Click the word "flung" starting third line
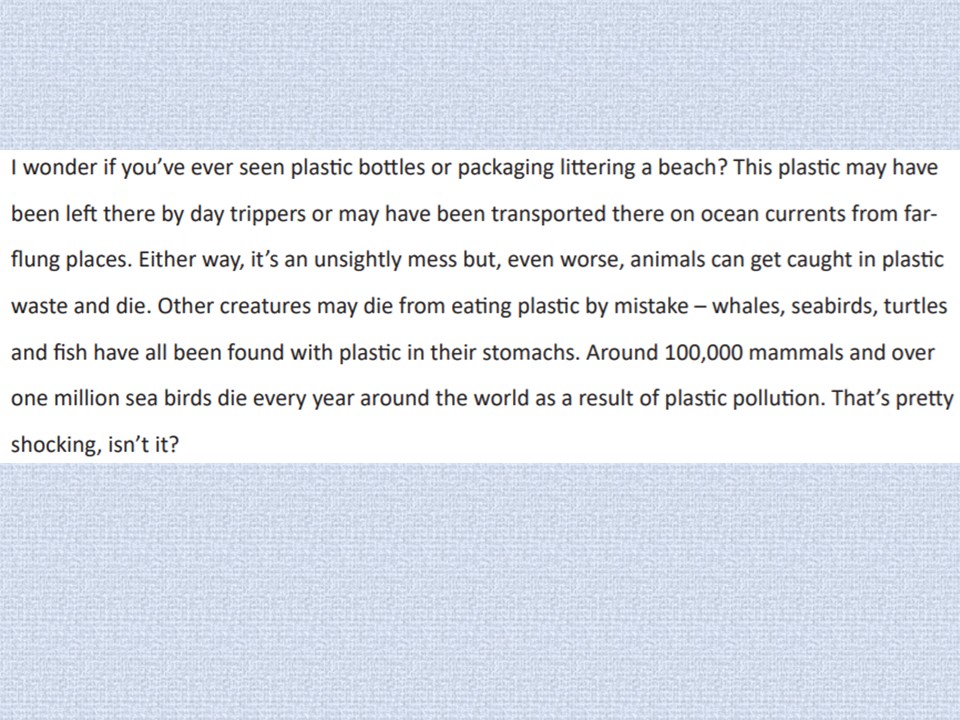The width and height of the screenshot is (960, 720). point(35,260)
